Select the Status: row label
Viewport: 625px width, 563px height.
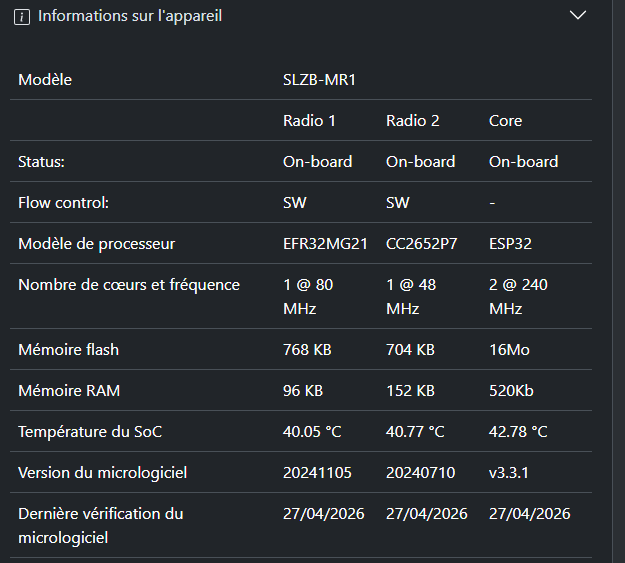point(41,161)
